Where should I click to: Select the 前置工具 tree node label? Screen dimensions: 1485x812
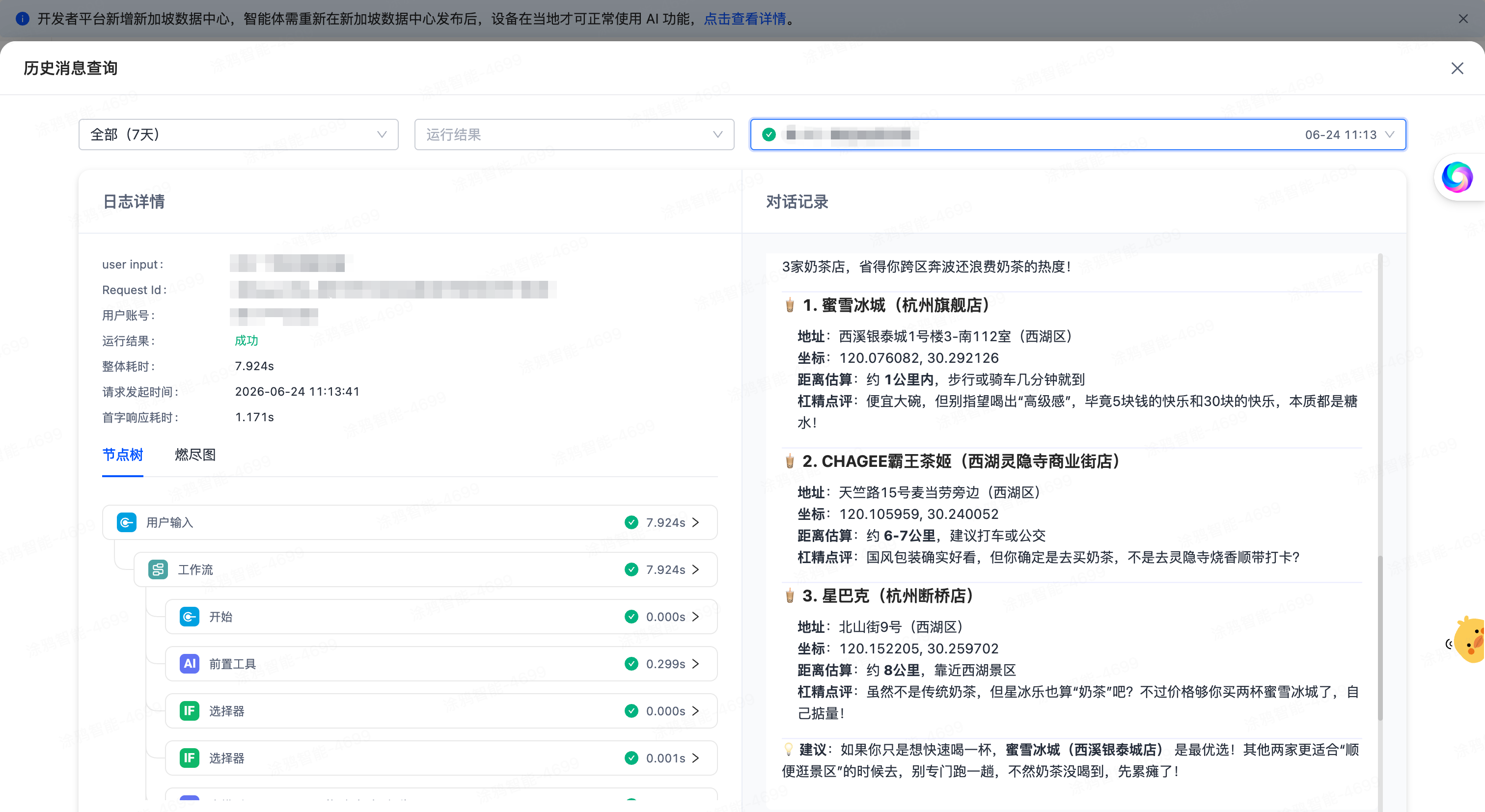(x=232, y=664)
